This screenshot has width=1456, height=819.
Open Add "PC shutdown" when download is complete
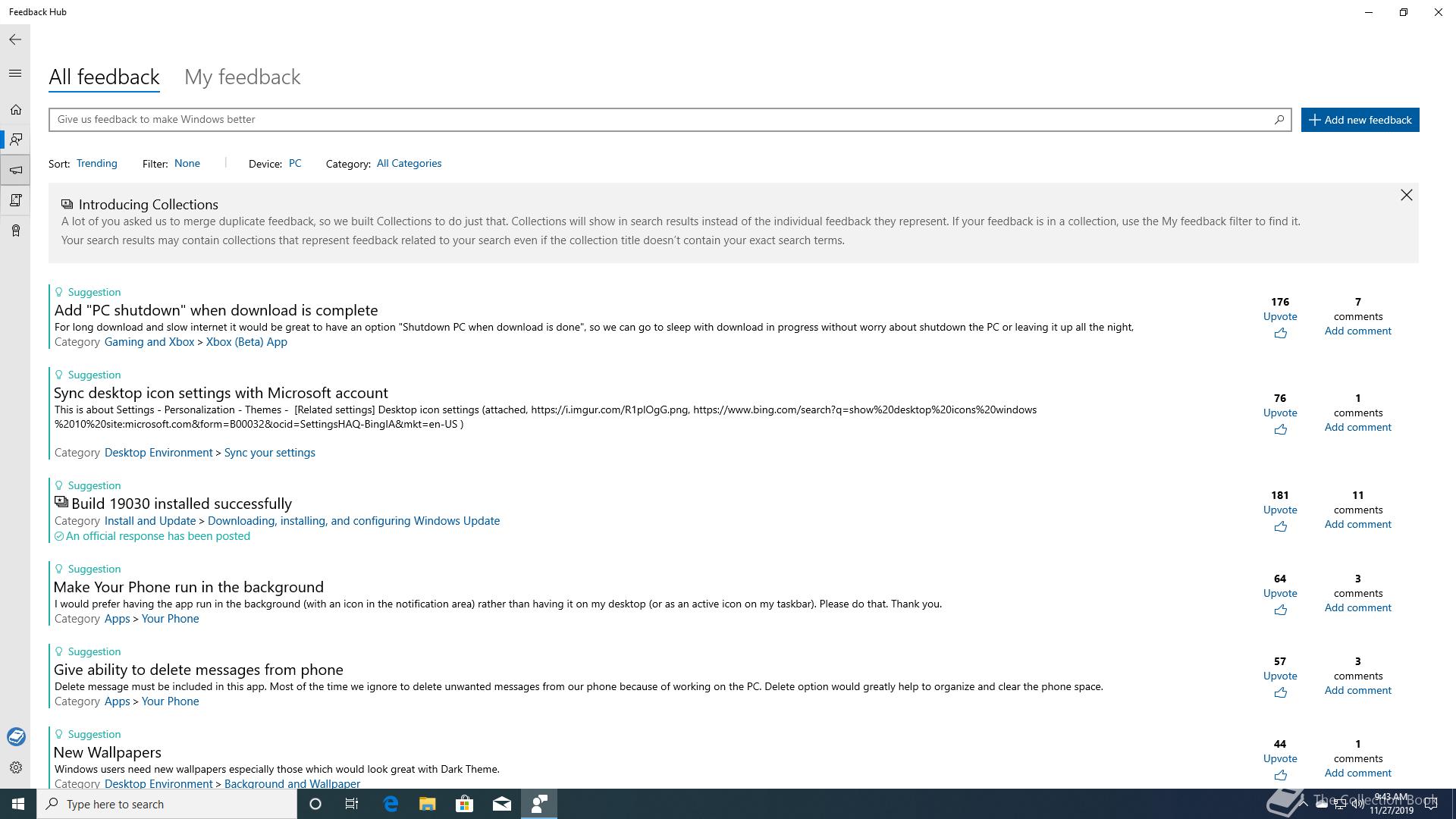(x=216, y=310)
